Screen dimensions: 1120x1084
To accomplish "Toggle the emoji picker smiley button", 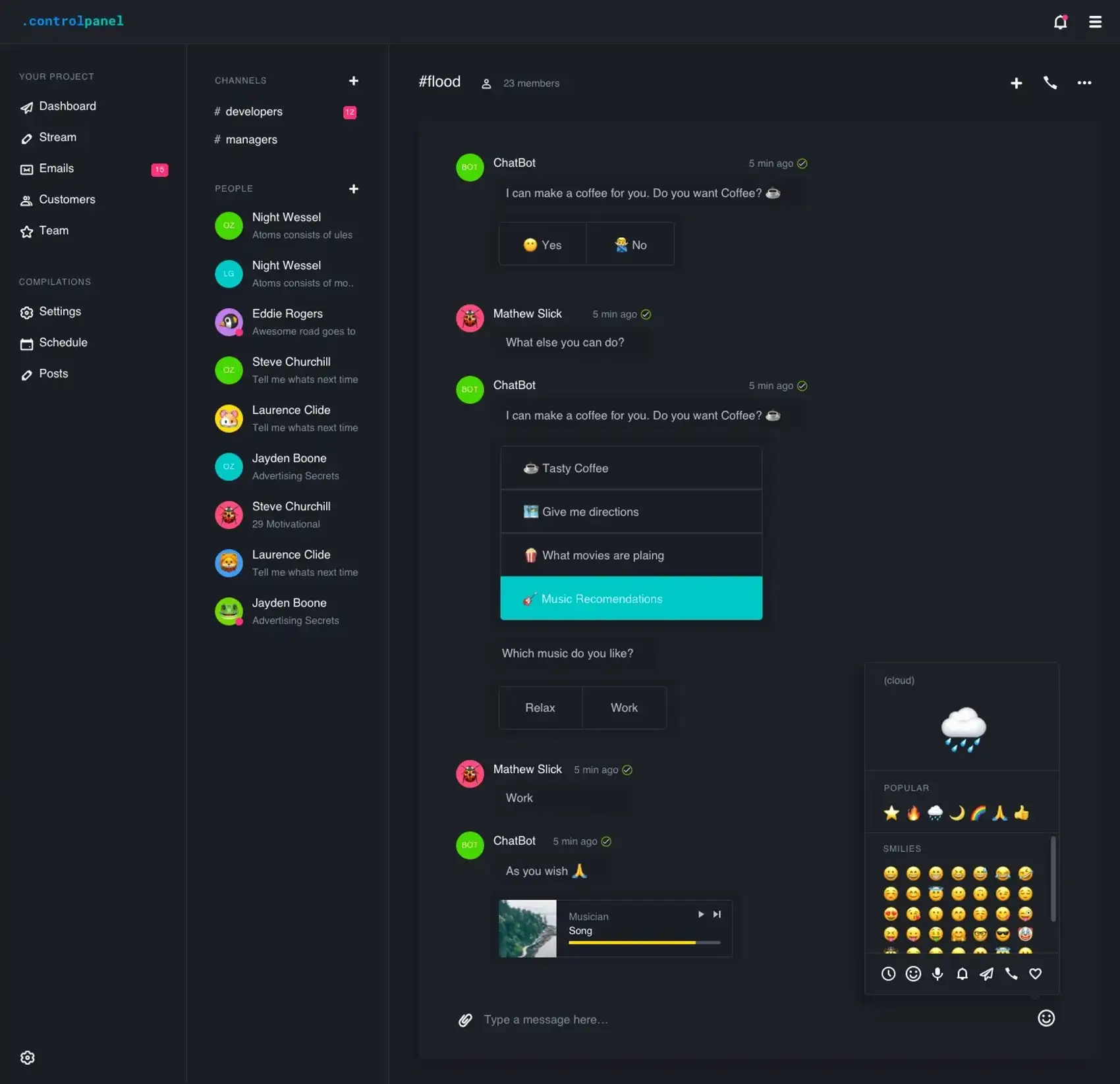I will click(1046, 1018).
